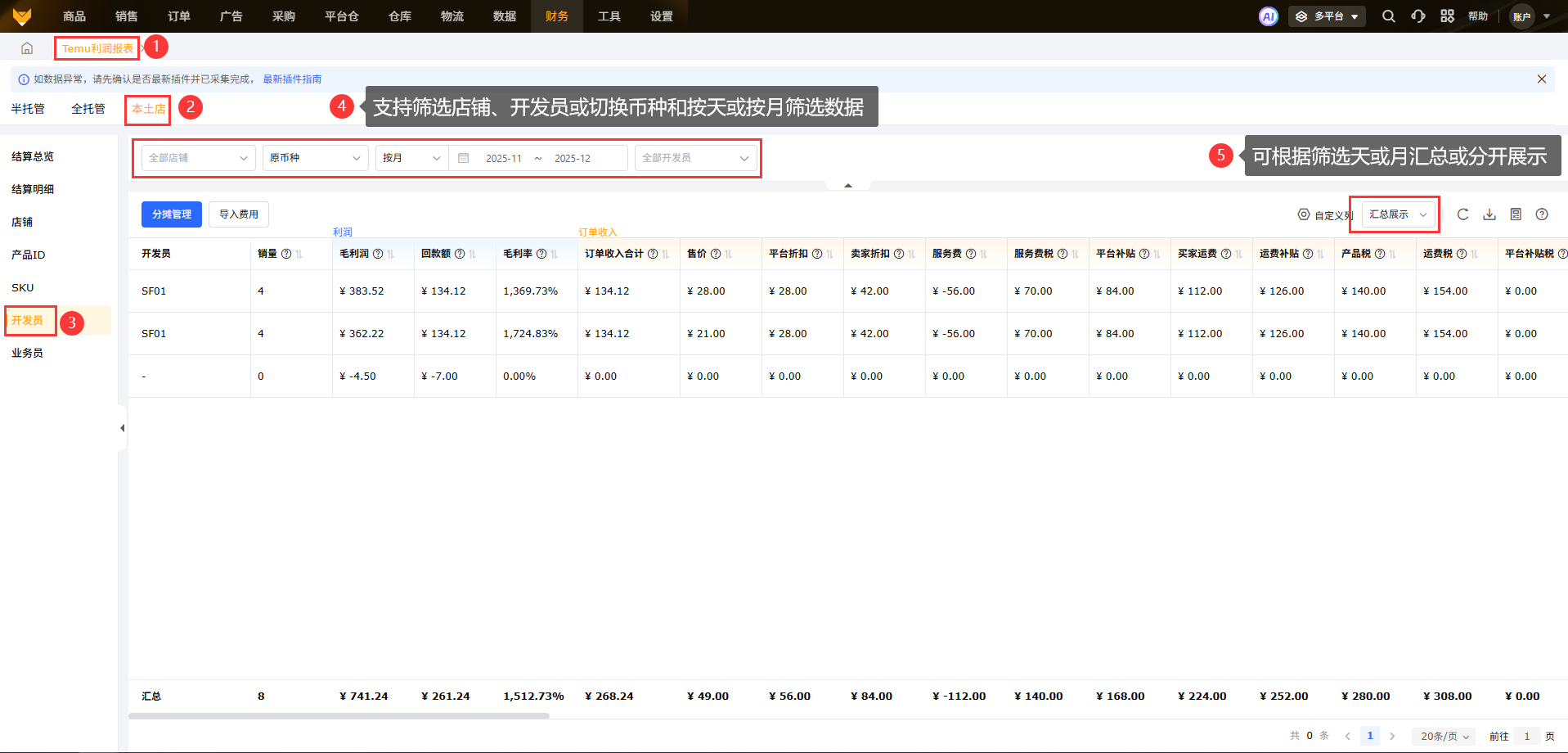
Task: Click the search magnifier in top bar
Action: (1388, 16)
